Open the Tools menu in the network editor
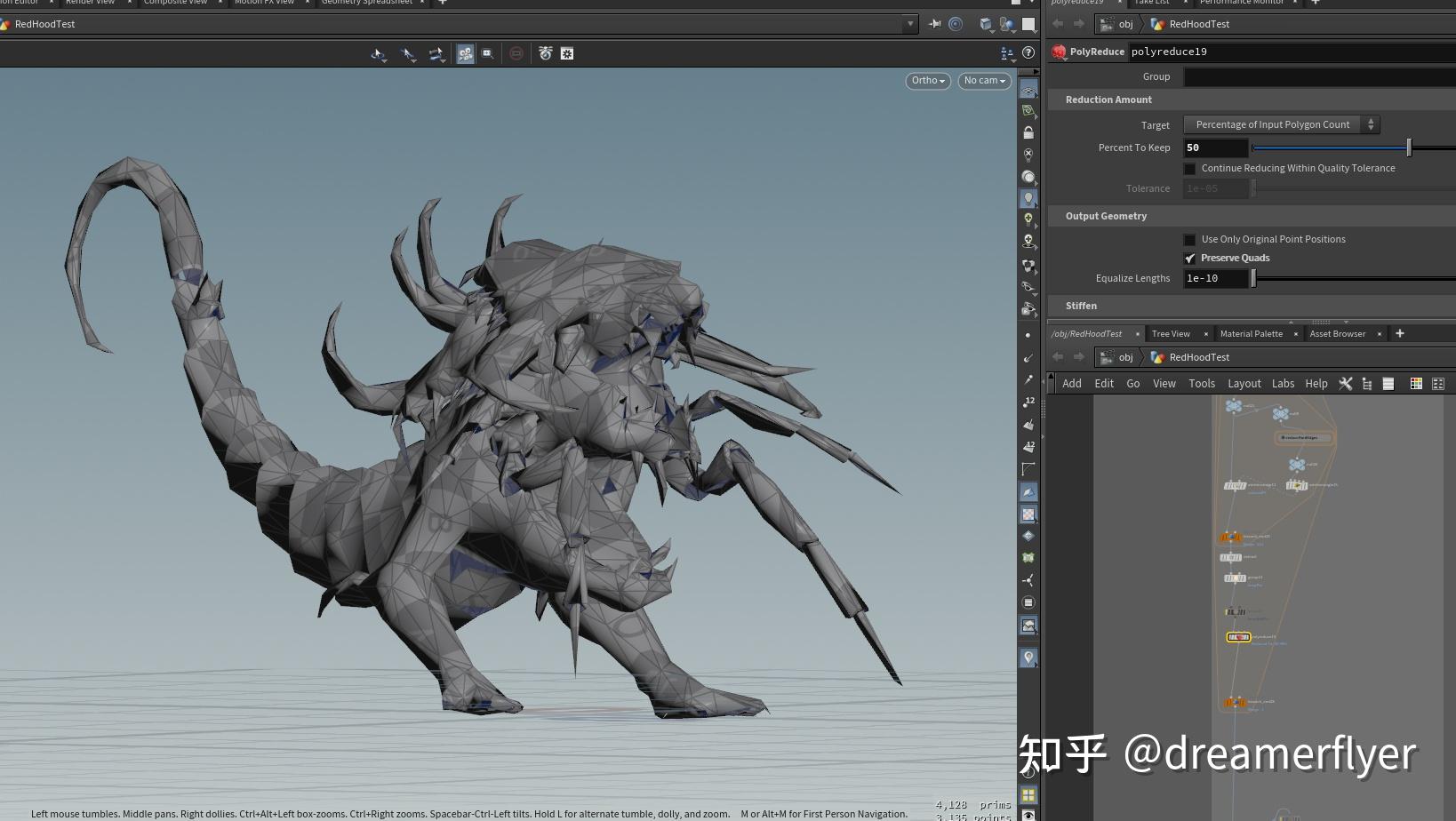The width and height of the screenshot is (1456, 821). point(1202,383)
